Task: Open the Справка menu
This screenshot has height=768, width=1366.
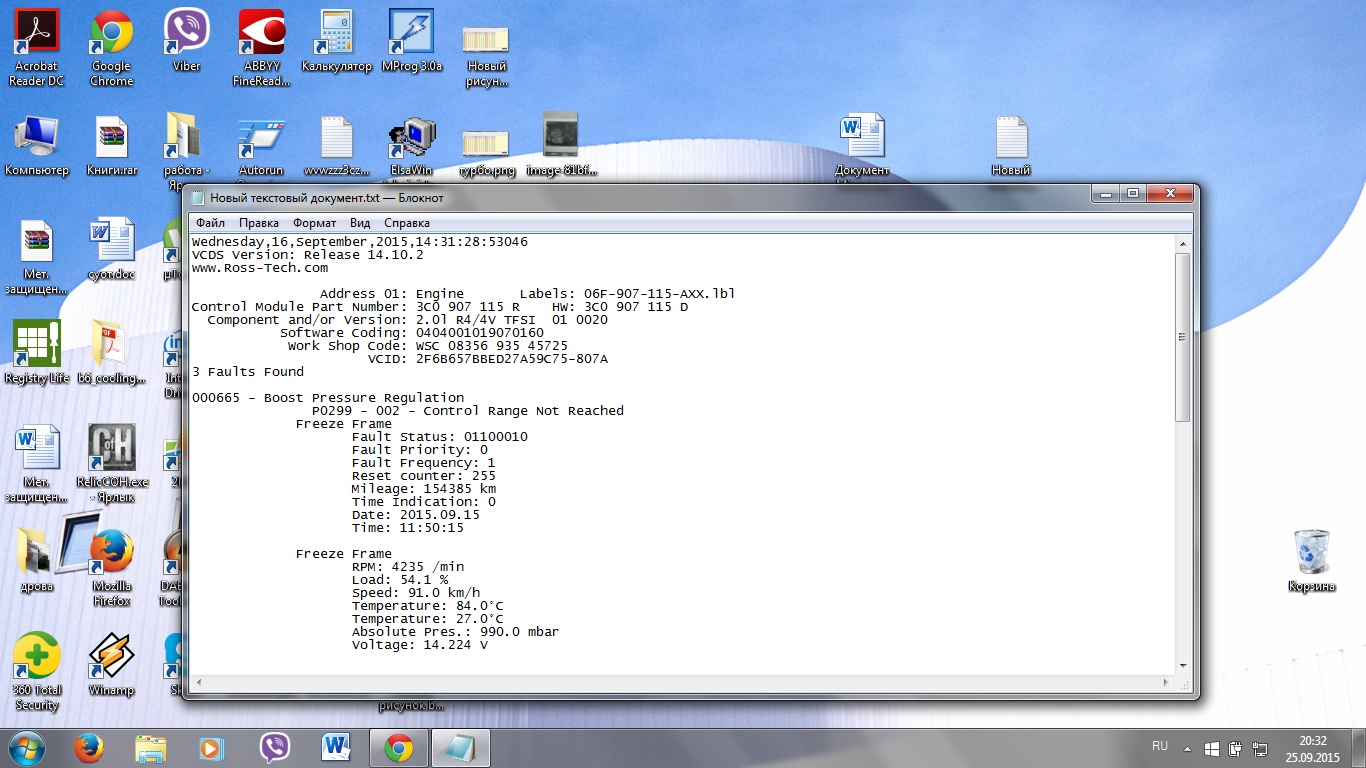Action: 406,223
